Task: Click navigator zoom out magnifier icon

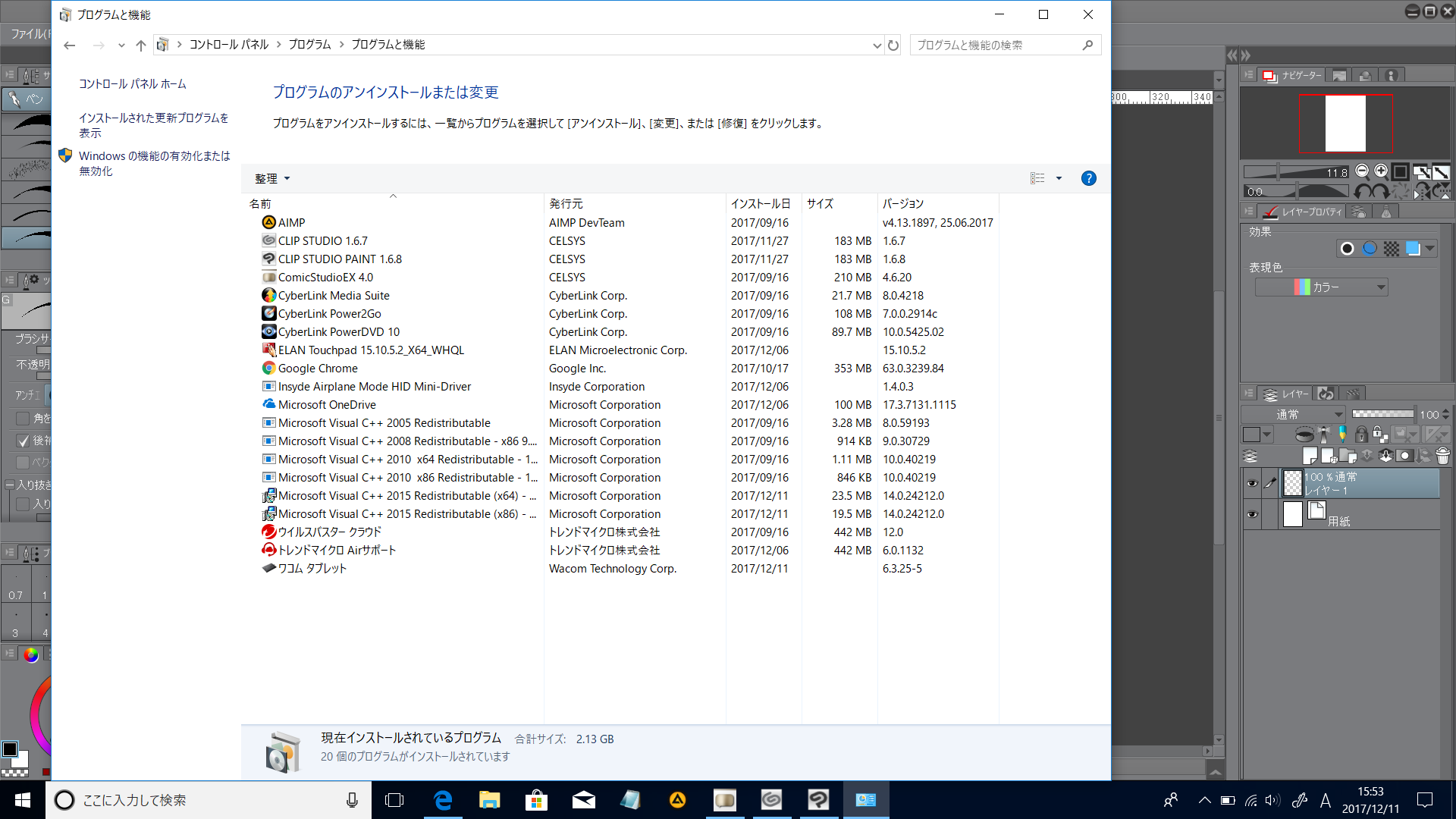Action: pyautogui.click(x=1362, y=171)
